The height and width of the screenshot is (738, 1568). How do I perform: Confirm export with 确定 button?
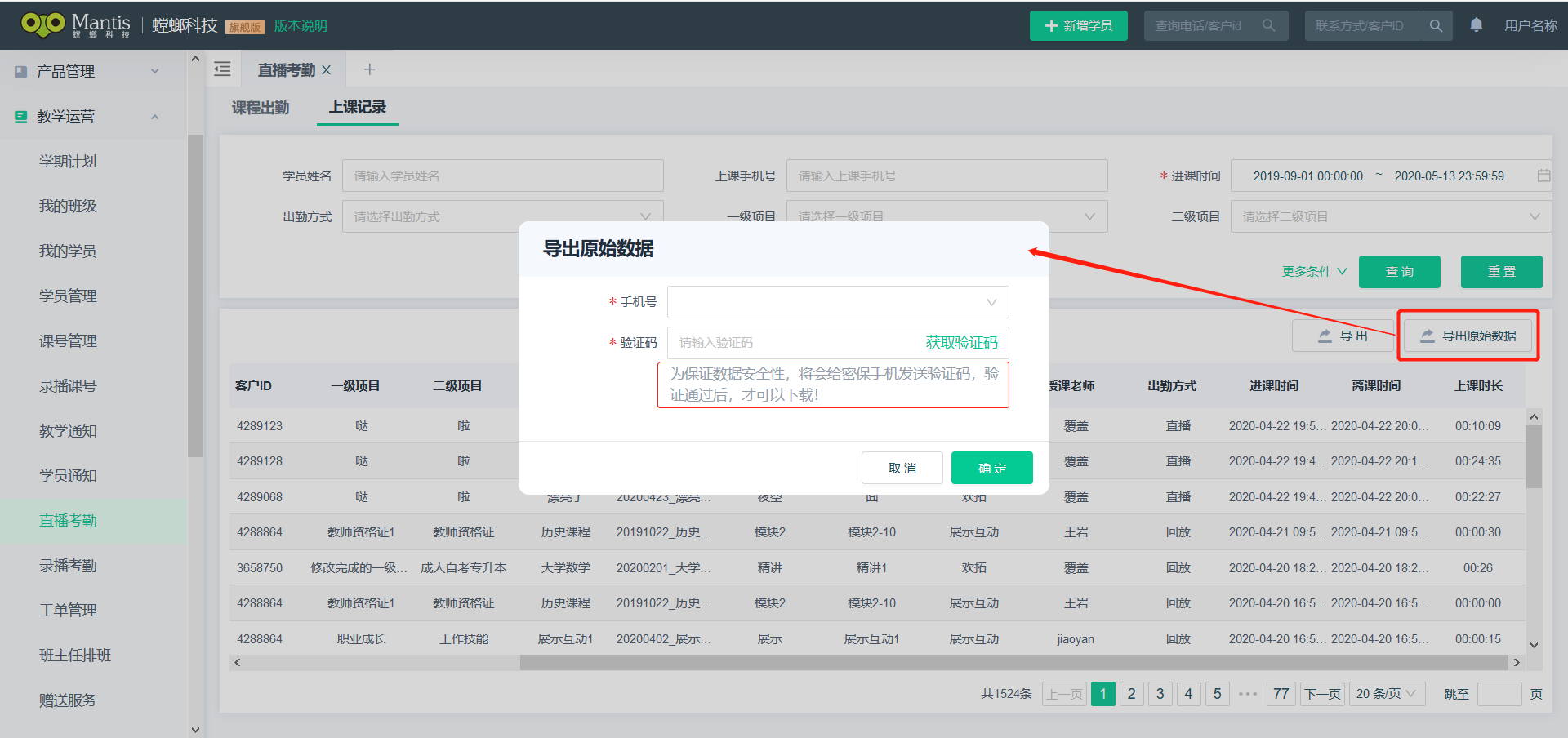992,468
